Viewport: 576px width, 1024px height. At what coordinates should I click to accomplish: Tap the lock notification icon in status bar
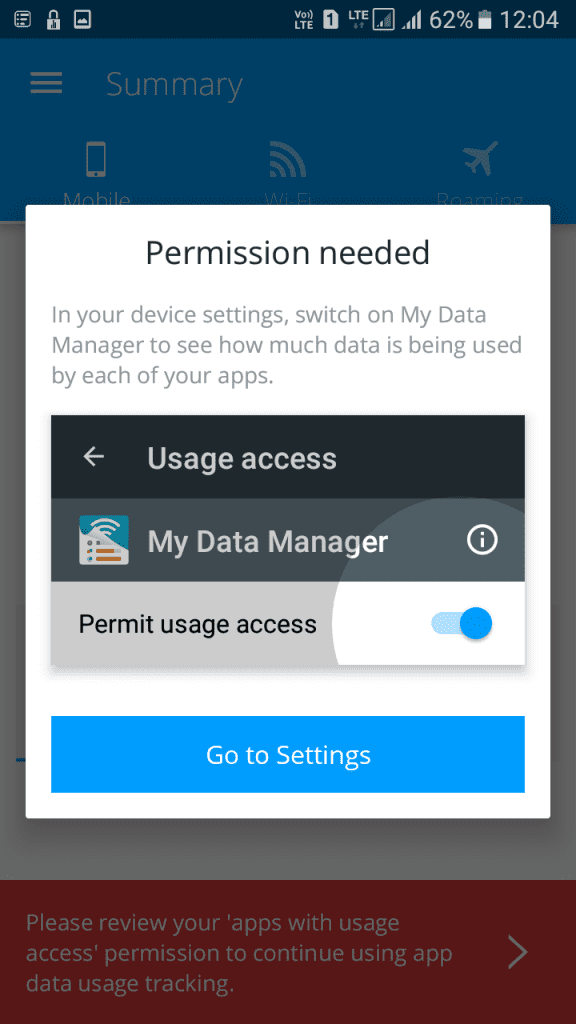pyautogui.click(x=53, y=20)
